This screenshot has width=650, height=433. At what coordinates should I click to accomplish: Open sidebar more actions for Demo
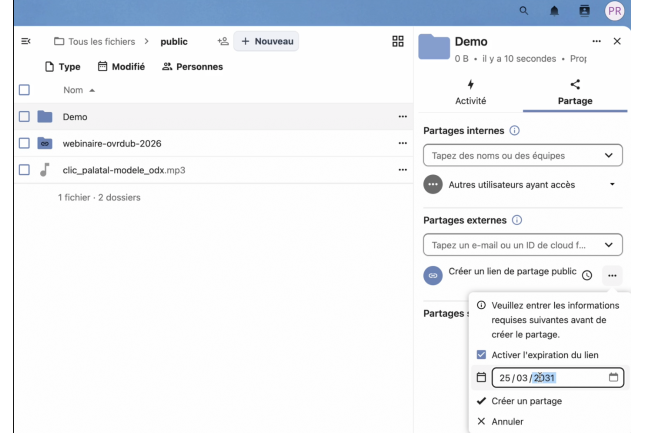(x=597, y=41)
